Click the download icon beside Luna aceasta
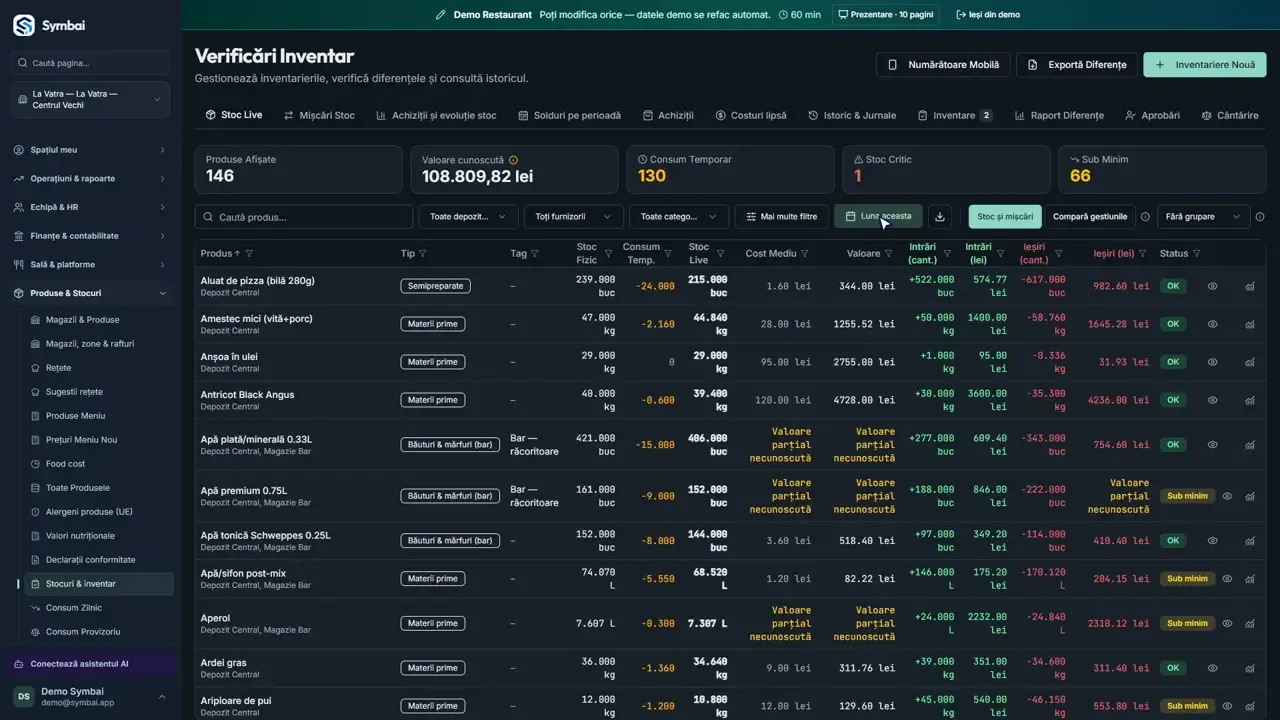The image size is (1280, 720). tap(940, 216)
